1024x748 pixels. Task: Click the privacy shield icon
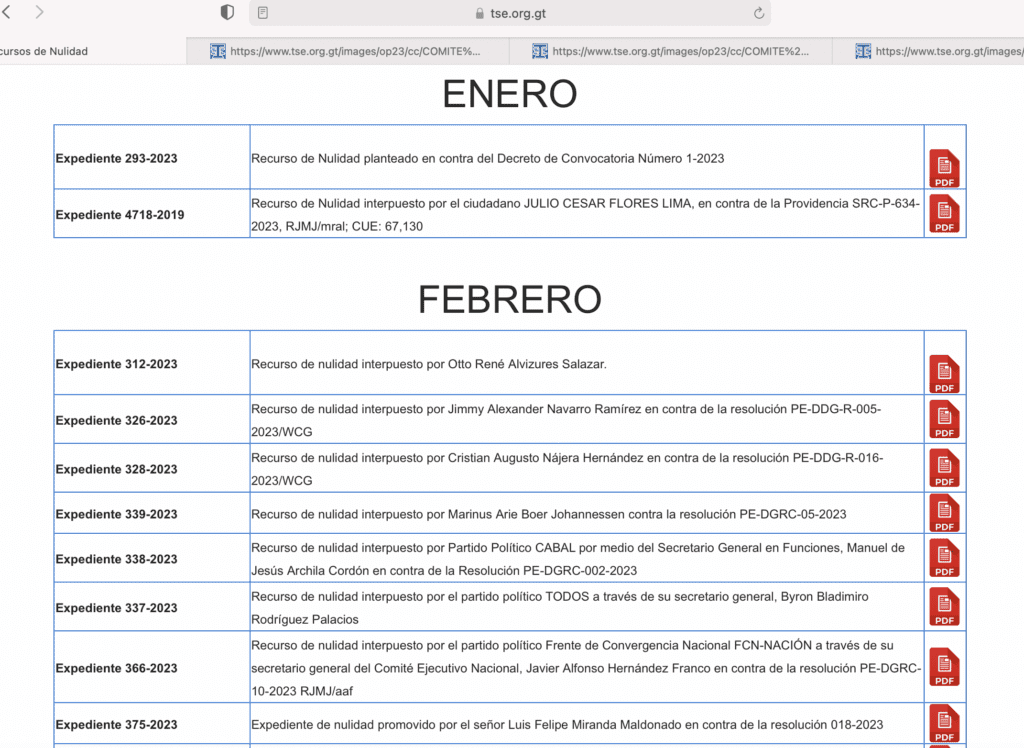(227, 13)
